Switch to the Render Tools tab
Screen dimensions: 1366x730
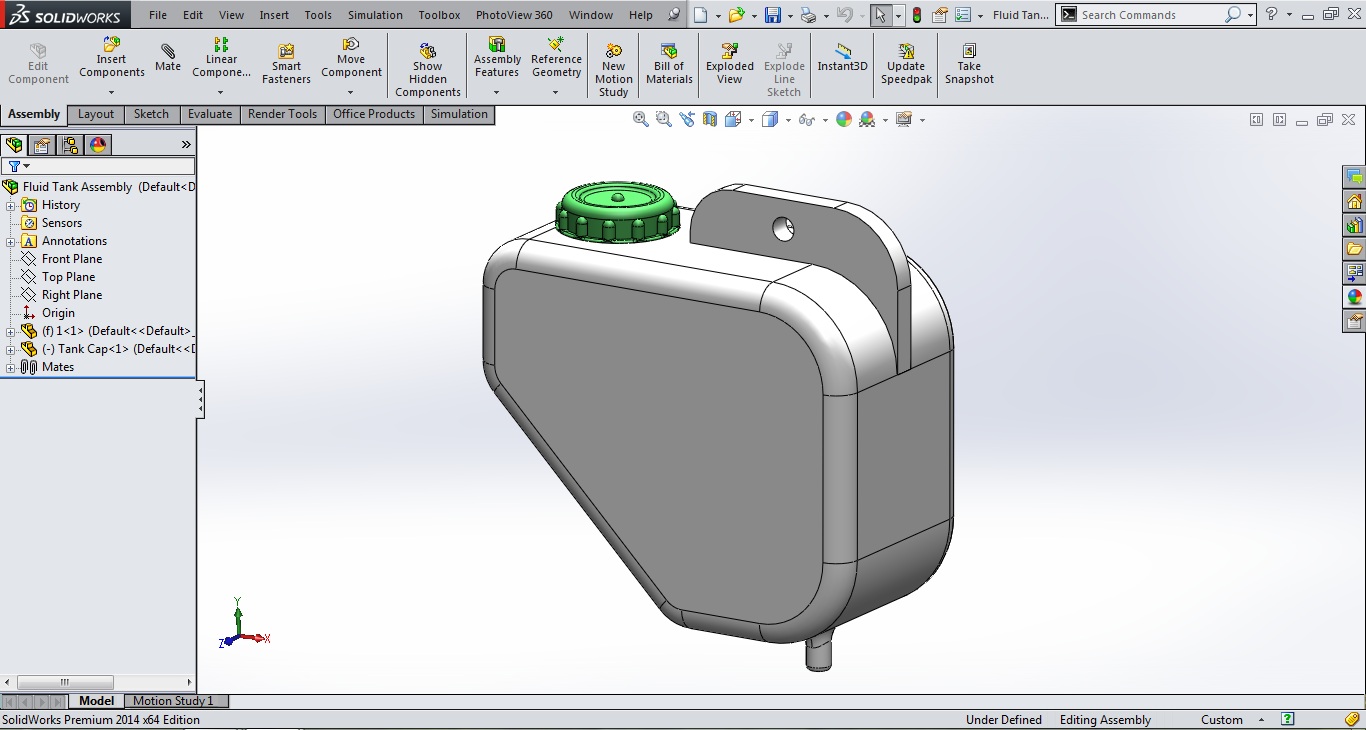pyautogui.click(x=282, y=114)
